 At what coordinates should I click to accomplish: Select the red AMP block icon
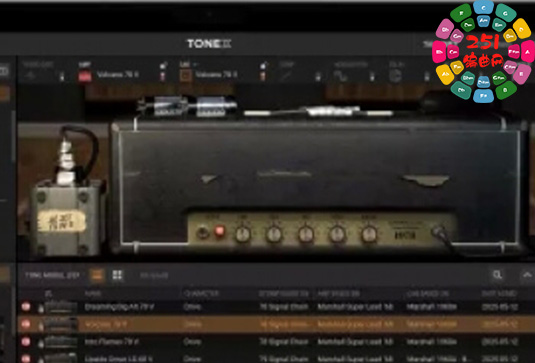(x=85, y=76)
